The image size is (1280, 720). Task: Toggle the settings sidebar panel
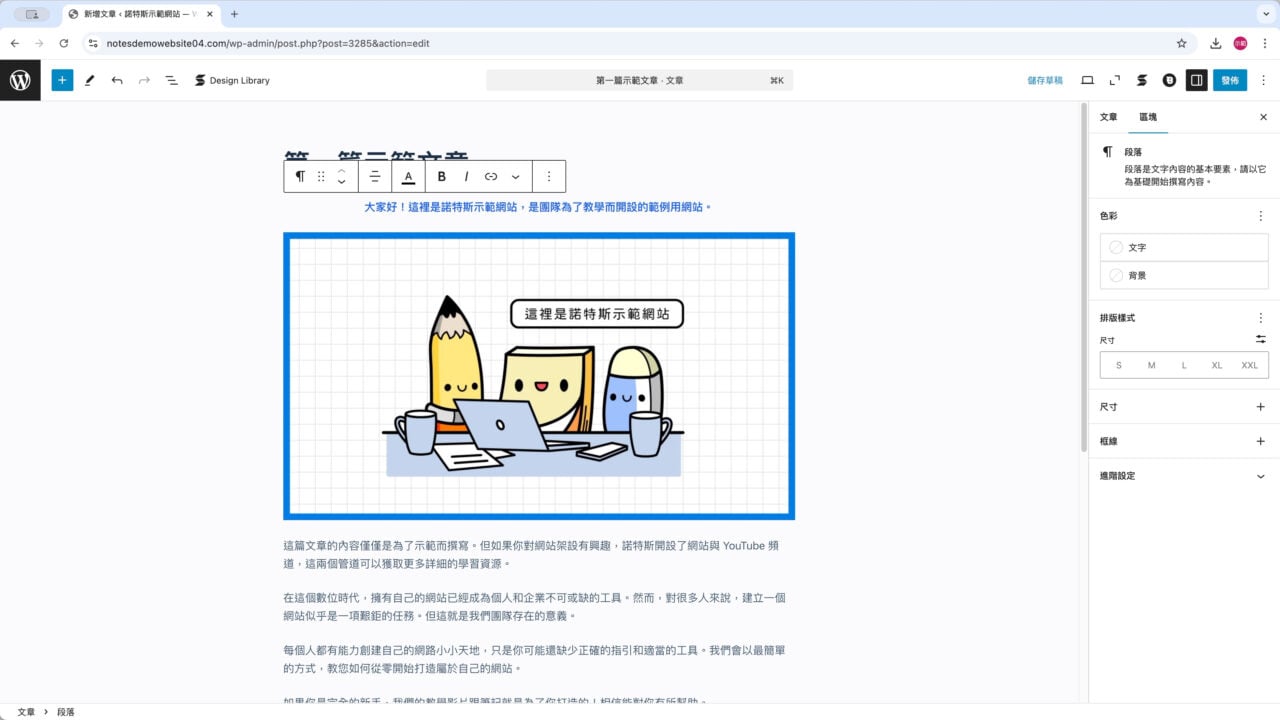tap(1197, 80)
